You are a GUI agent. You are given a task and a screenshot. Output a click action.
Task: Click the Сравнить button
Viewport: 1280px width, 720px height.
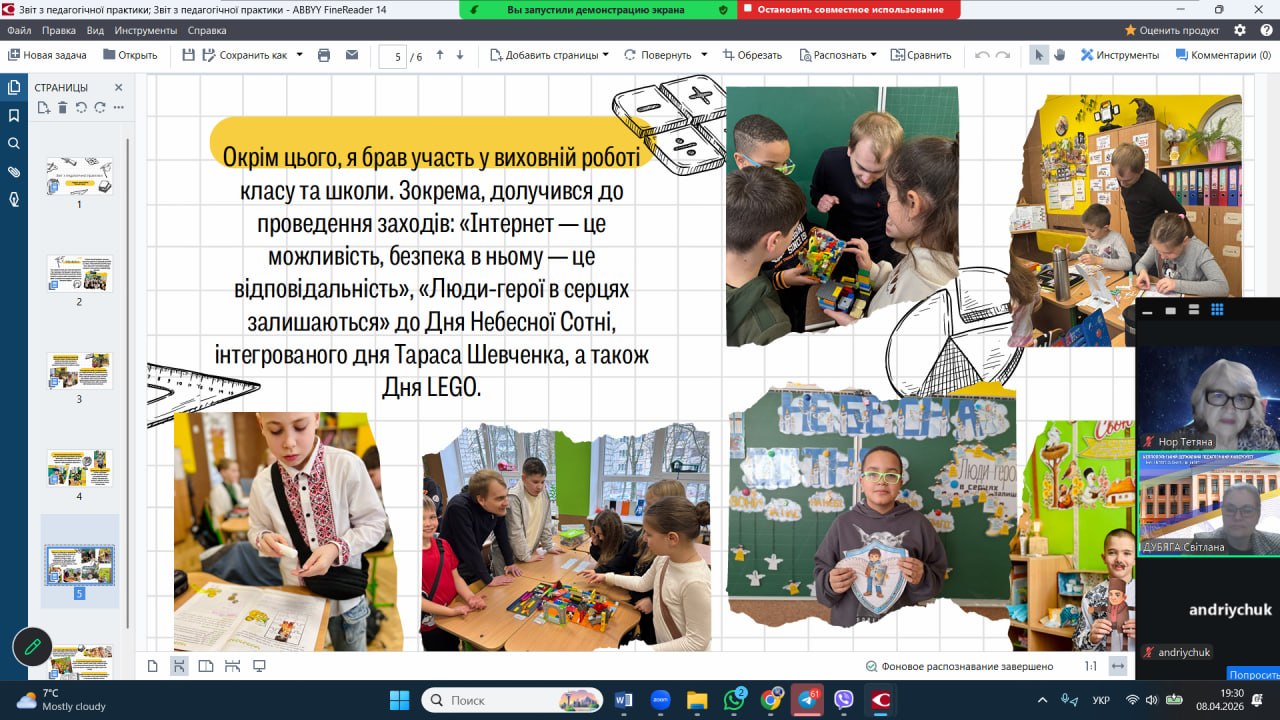[x=921, y=55]
